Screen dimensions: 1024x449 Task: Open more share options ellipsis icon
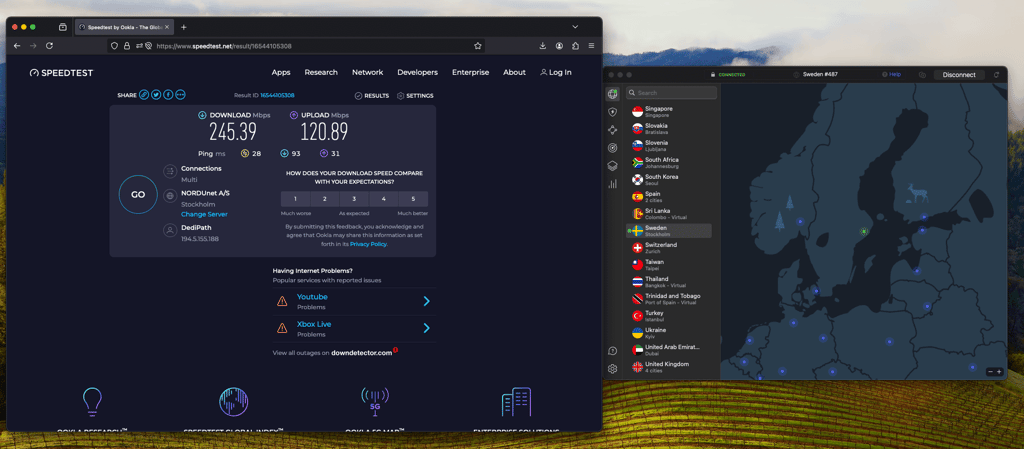[180, 95]
